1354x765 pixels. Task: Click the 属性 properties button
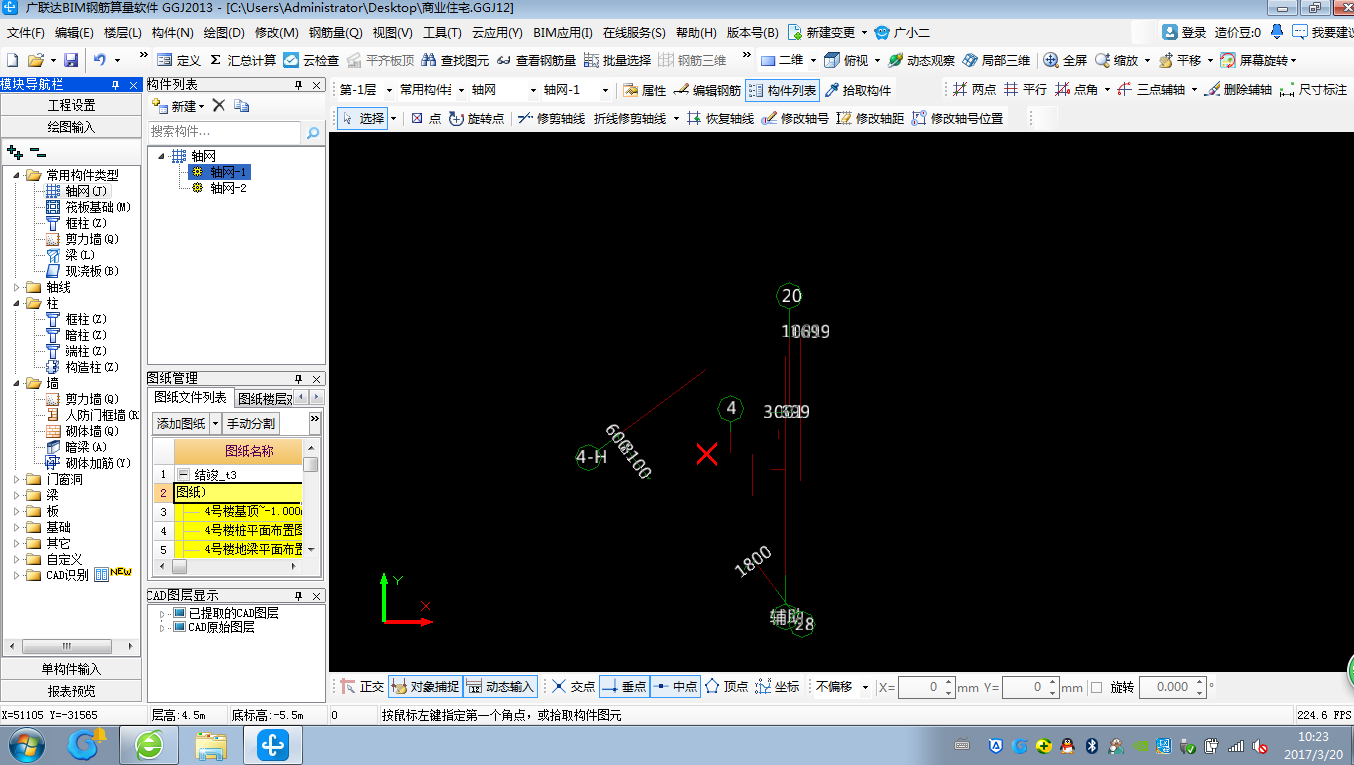(644, 90)
